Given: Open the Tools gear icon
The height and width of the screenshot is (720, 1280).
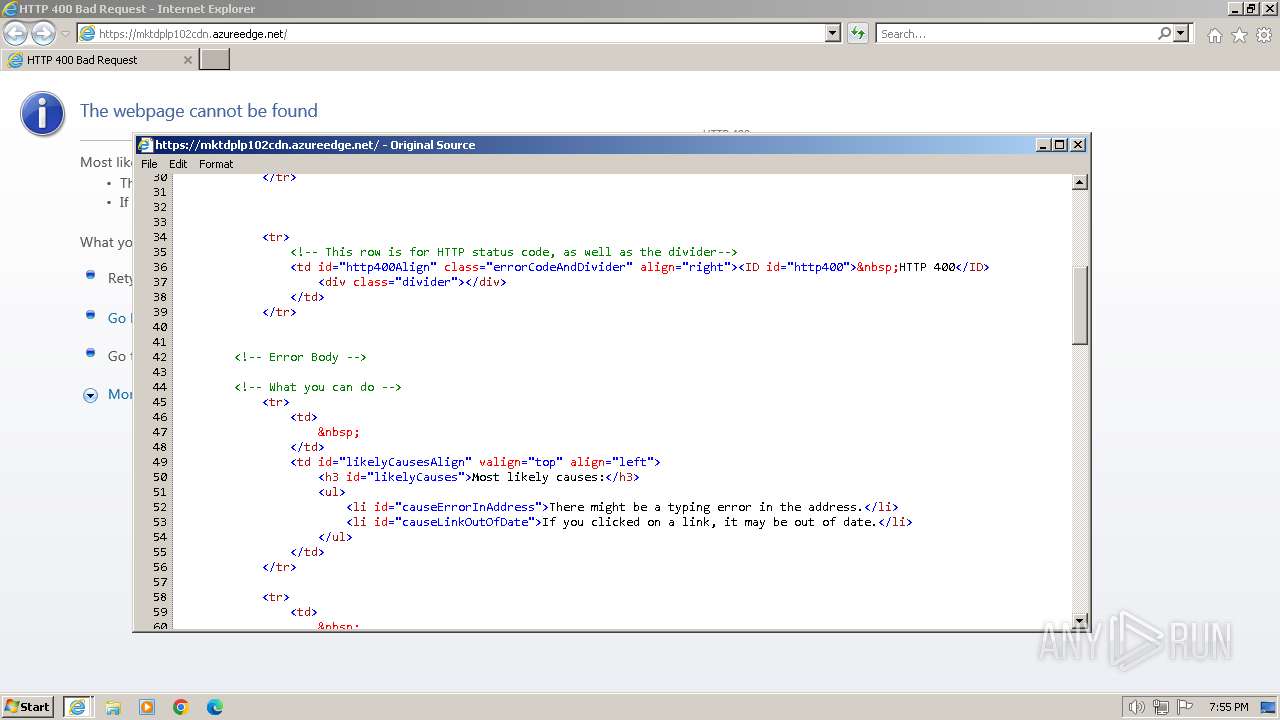Looking at the screenshot, I should coord(1263,35).
